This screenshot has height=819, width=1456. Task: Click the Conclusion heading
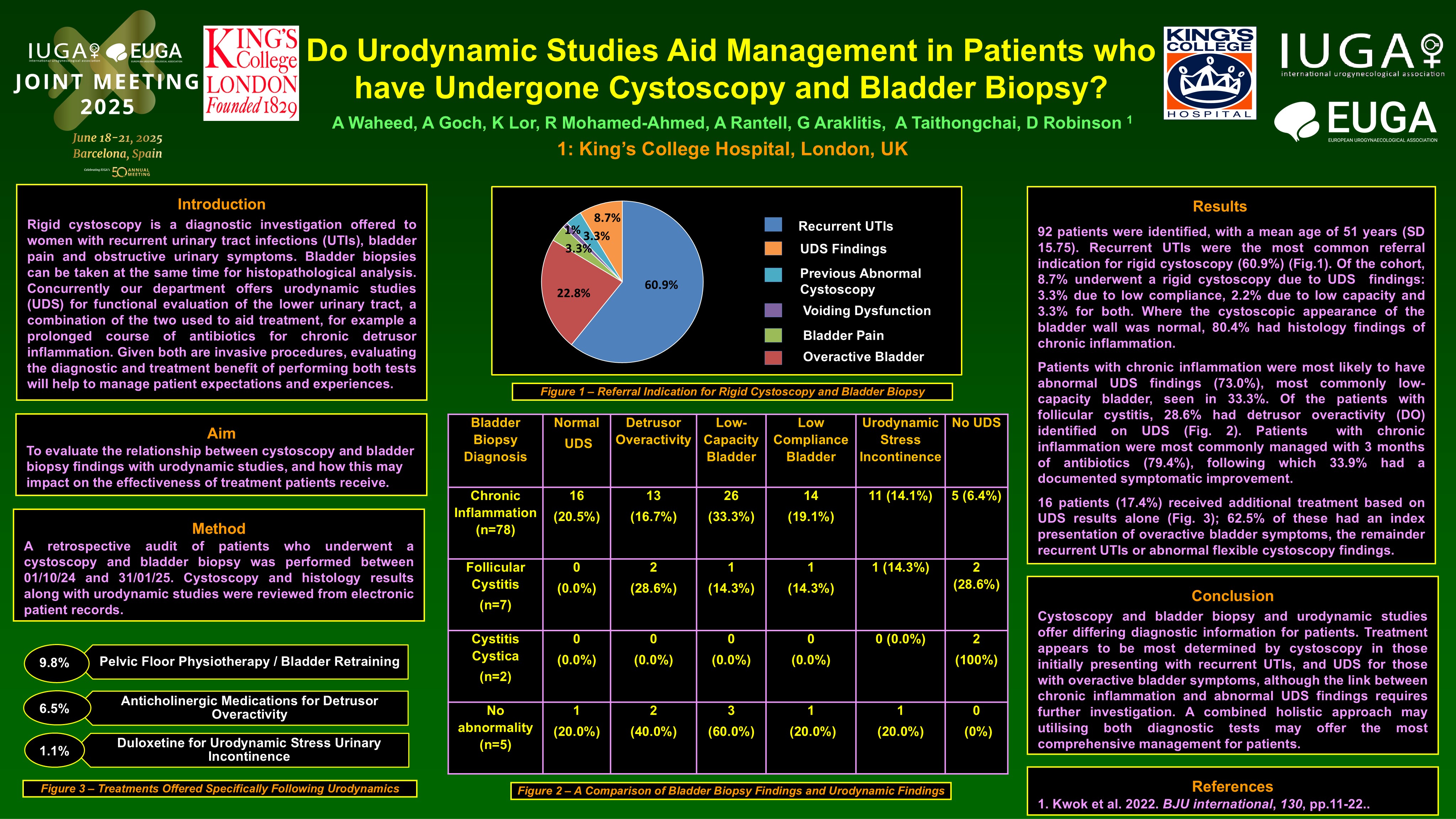[1232, 596]
